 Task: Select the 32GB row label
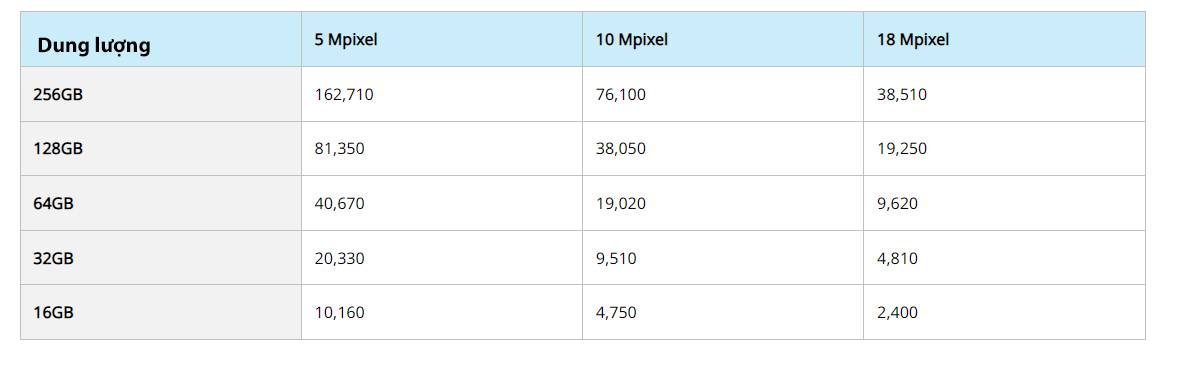point(161,258)
